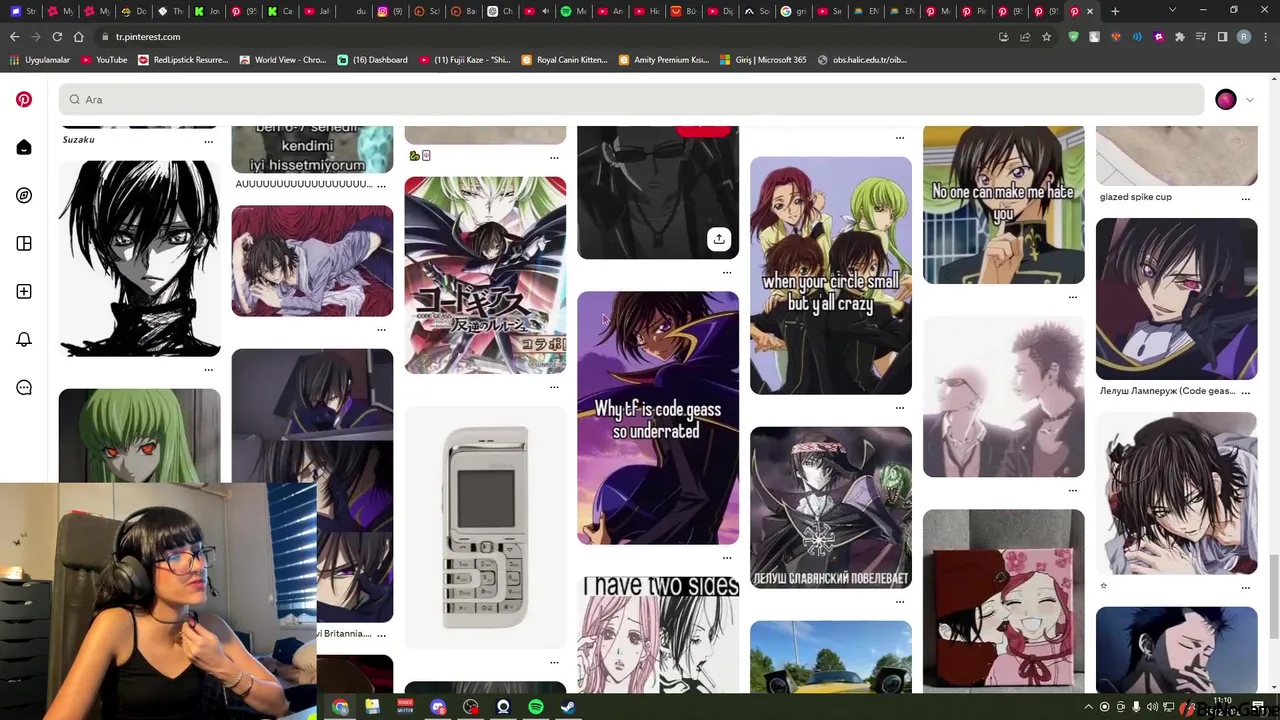The image size is (1280, 720).
Task: Click the Create plus icon in sidebar
Action: click(x=24, y=291)
